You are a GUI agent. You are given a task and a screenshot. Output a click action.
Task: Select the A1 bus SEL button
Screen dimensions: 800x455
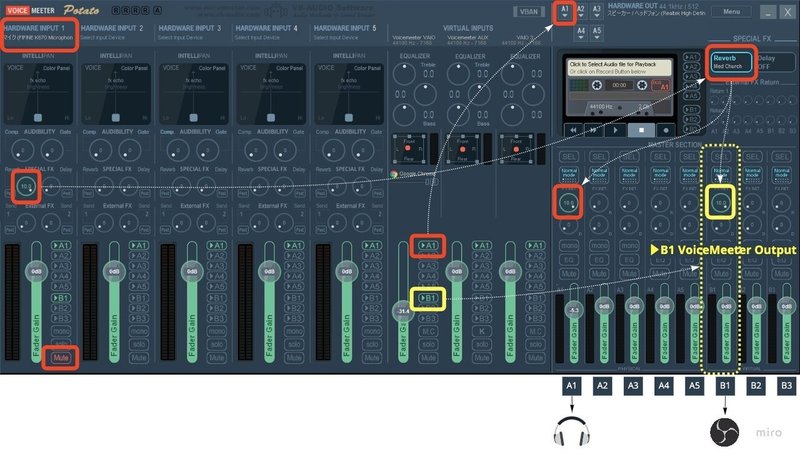569,157
